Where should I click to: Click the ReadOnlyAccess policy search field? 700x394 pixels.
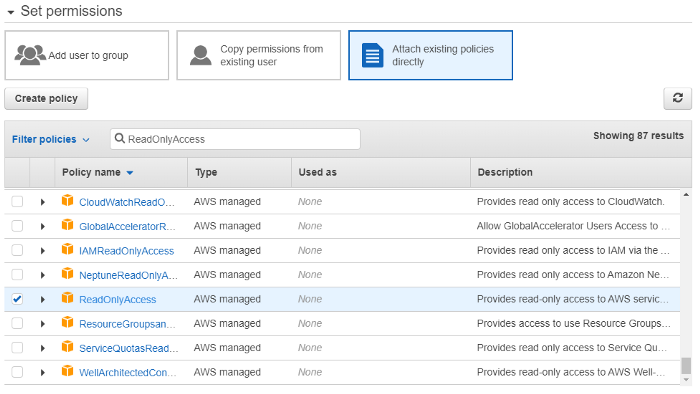pos(235,139)
